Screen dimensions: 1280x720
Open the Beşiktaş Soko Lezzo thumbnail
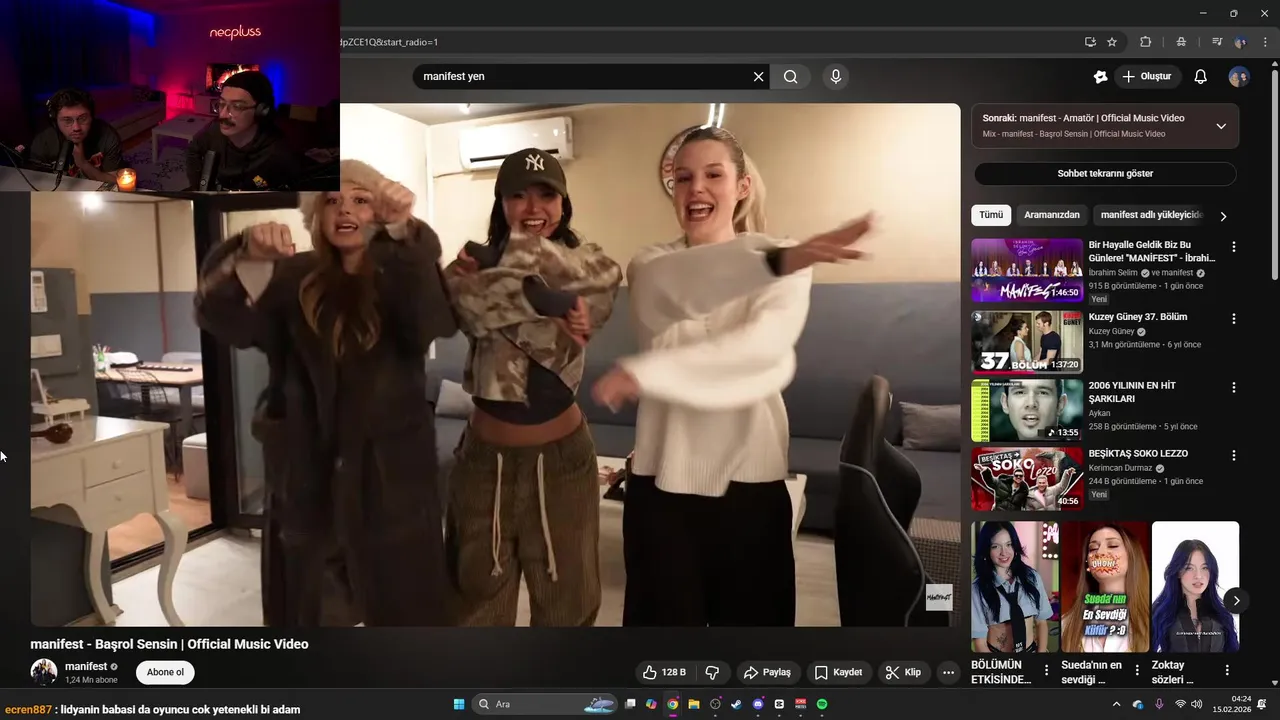(1027, 478)
